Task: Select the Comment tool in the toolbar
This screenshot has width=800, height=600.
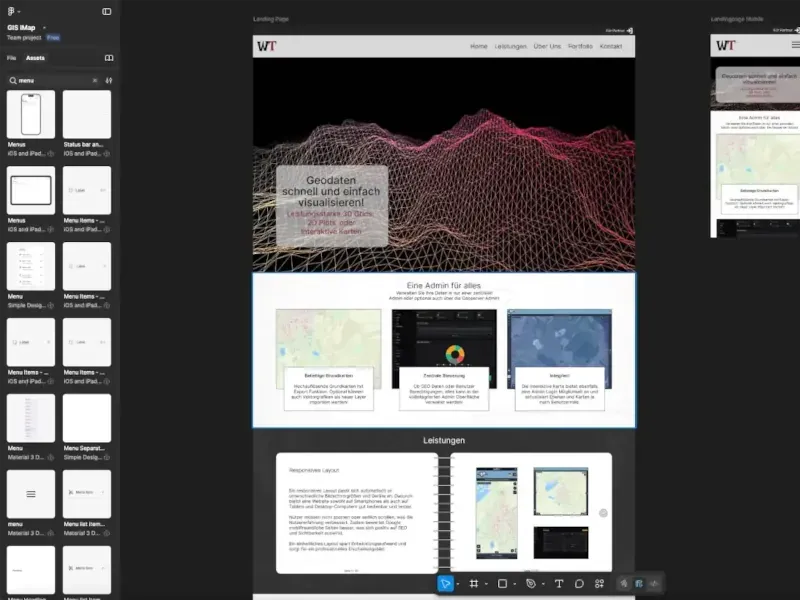Action: pos(579,584)
